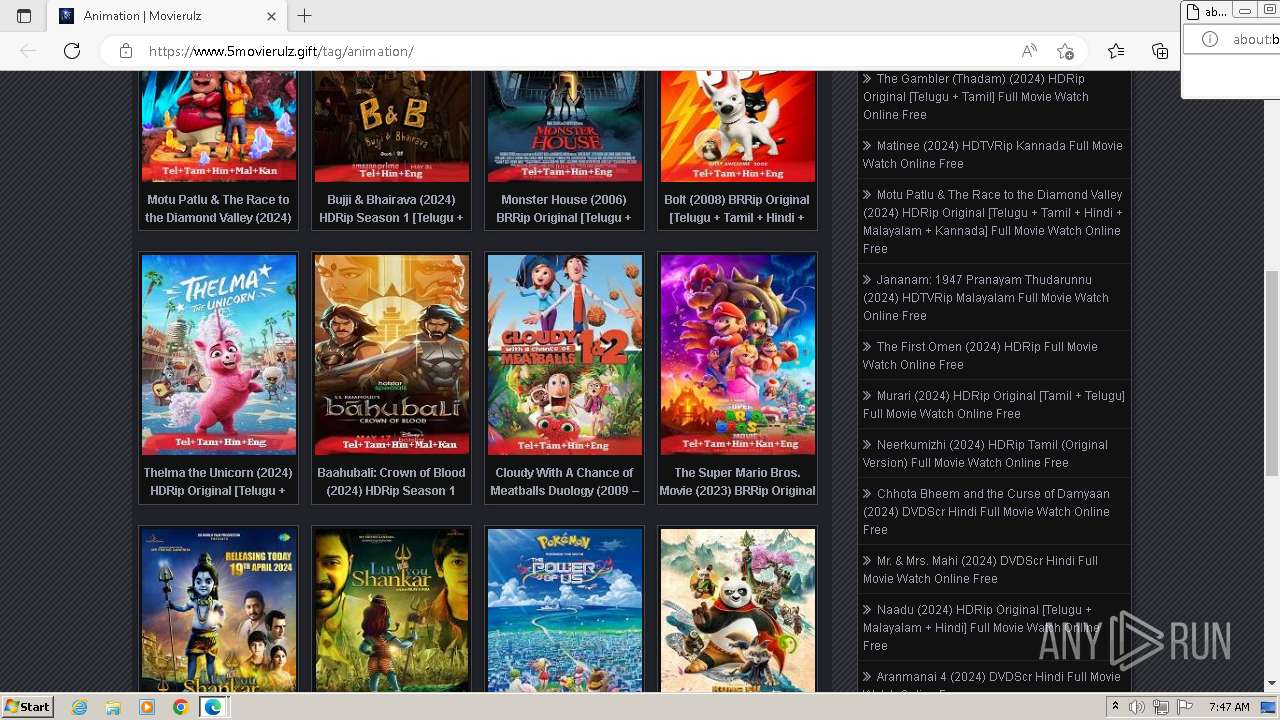This screenshot has width=1280, height=720.
Task: Click scrollbar down arrow
Action: [x=1271, y=684]
